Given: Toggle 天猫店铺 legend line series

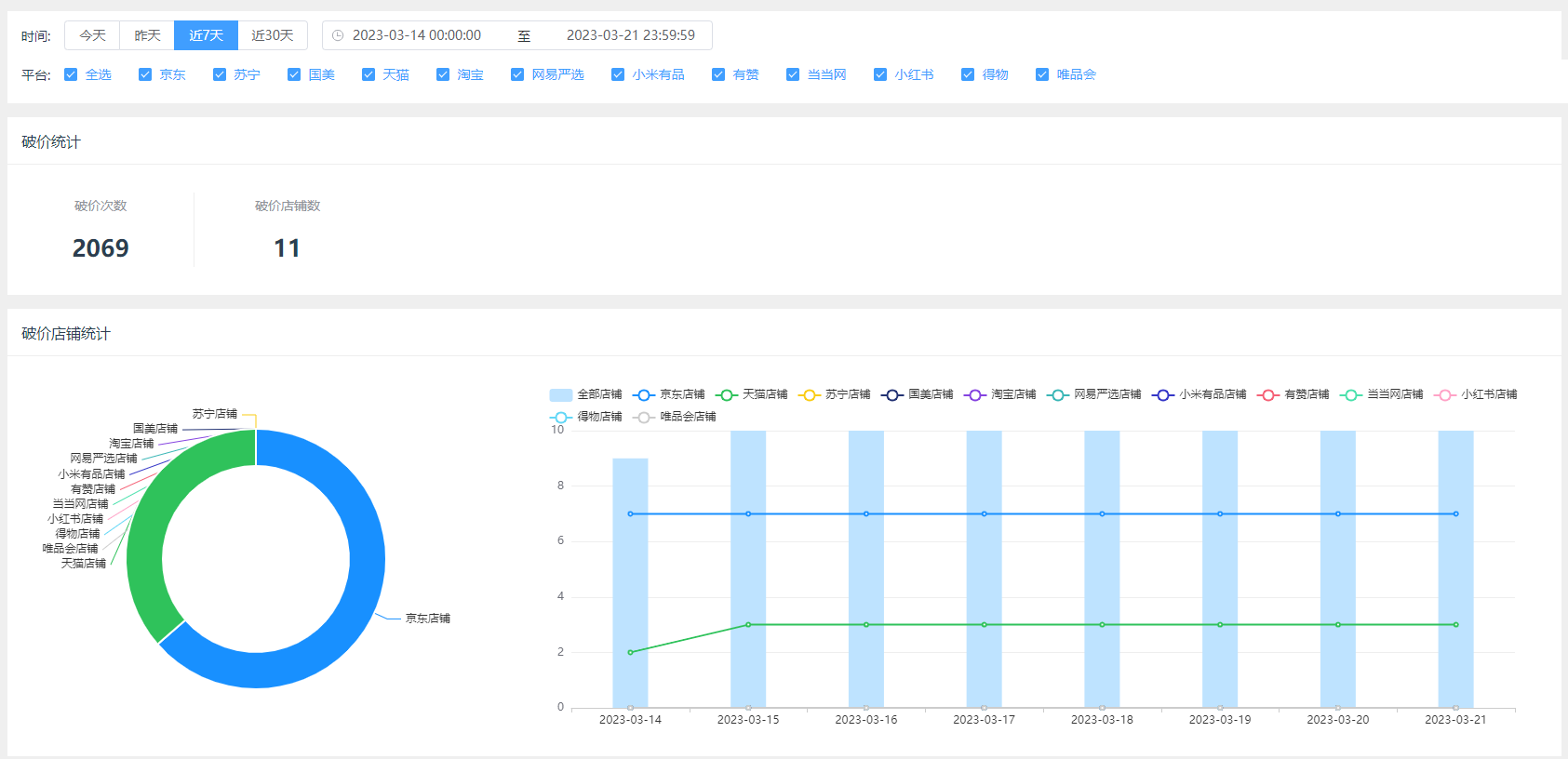Looking at the screenshot, I should (751, 394).
